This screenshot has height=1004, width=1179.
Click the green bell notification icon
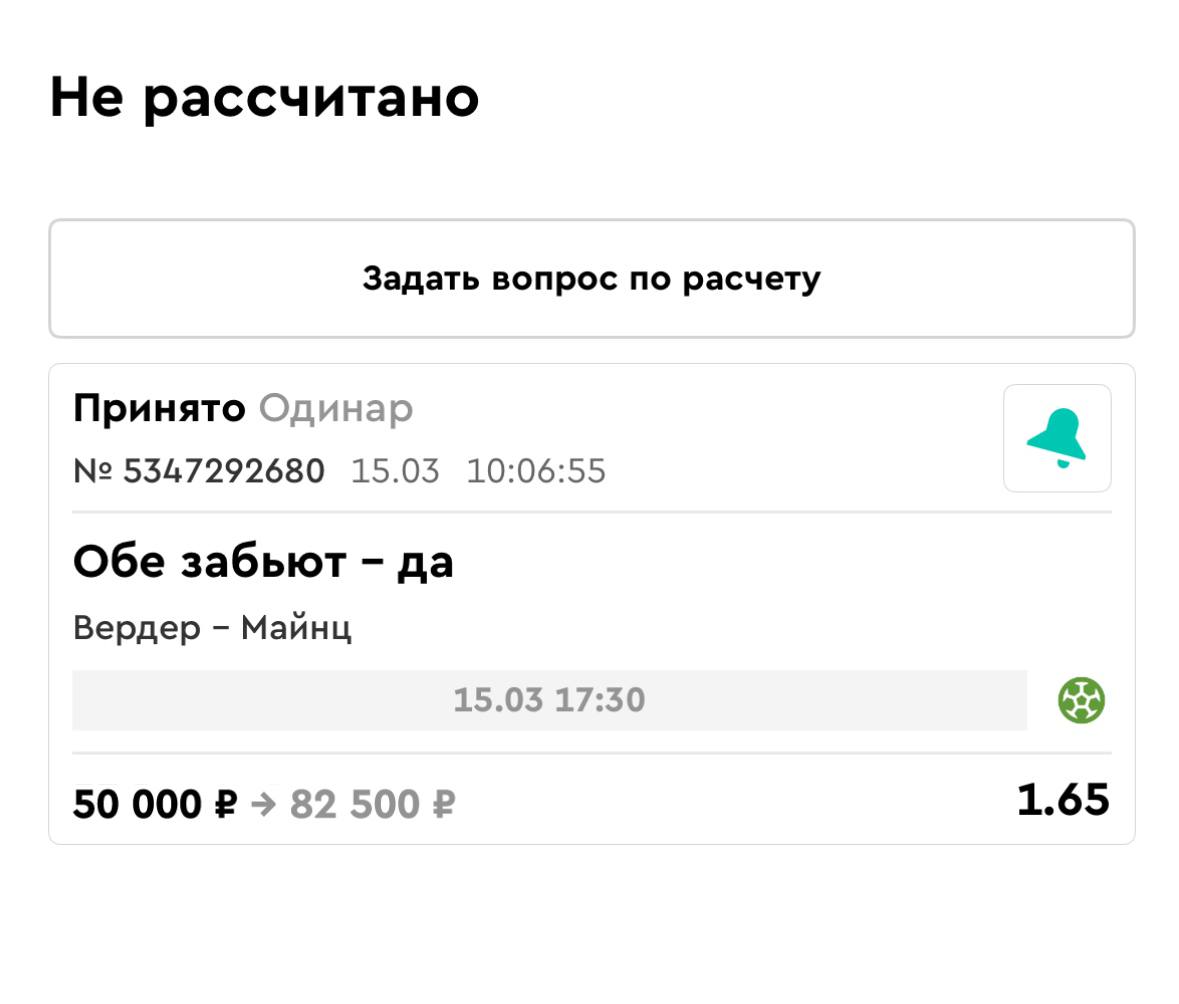click(1057, 438)
